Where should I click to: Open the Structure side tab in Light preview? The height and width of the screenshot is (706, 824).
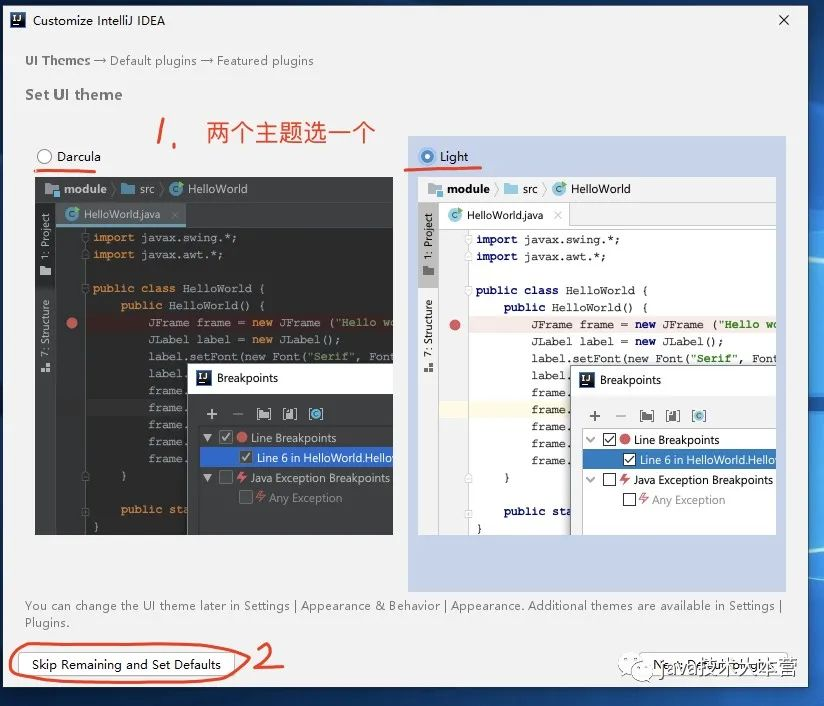[x=428, y=335]
